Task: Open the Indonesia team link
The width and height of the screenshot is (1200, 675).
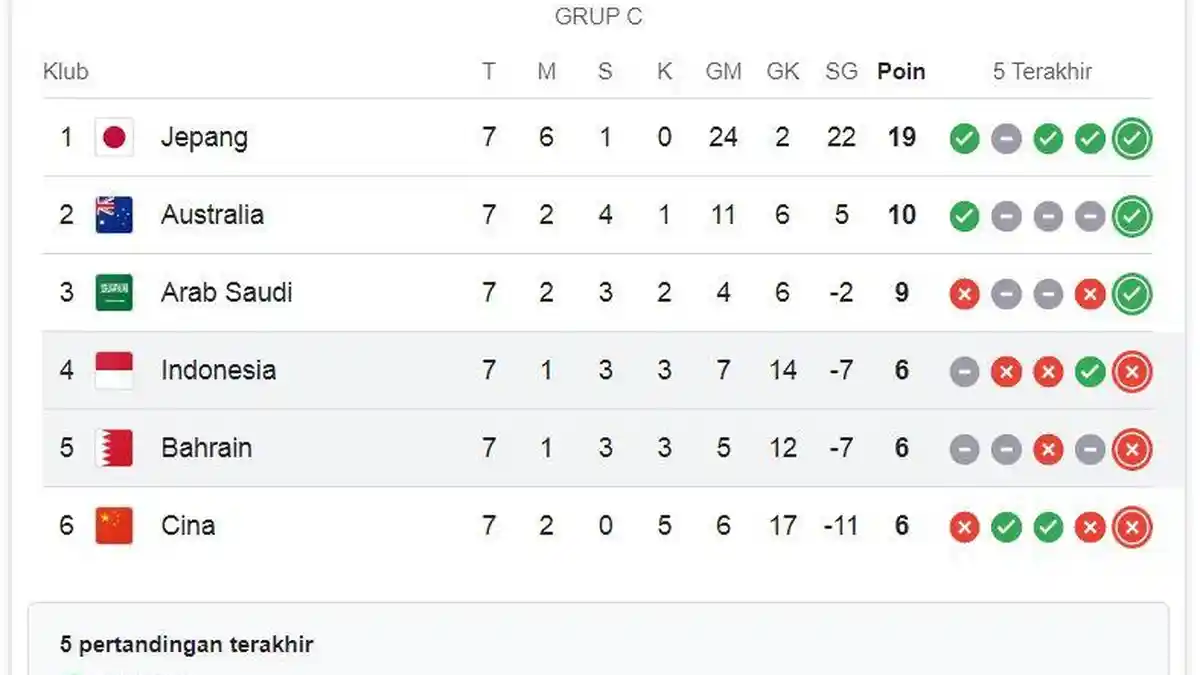Action: click(x=218, y=370)
